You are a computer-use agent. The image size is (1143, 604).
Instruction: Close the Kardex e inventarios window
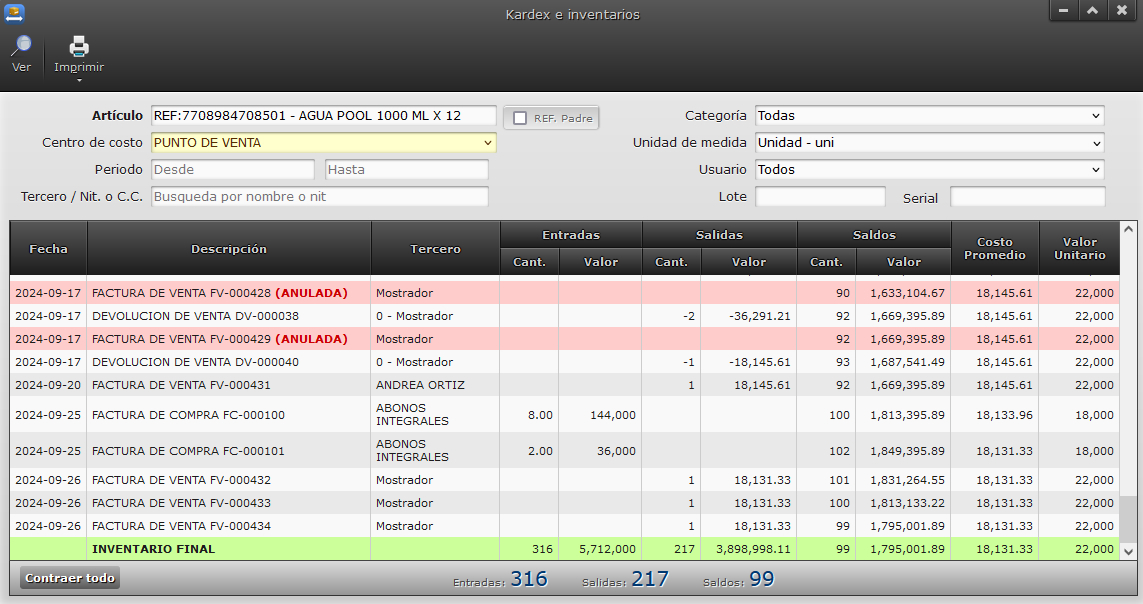(1122, 10)
